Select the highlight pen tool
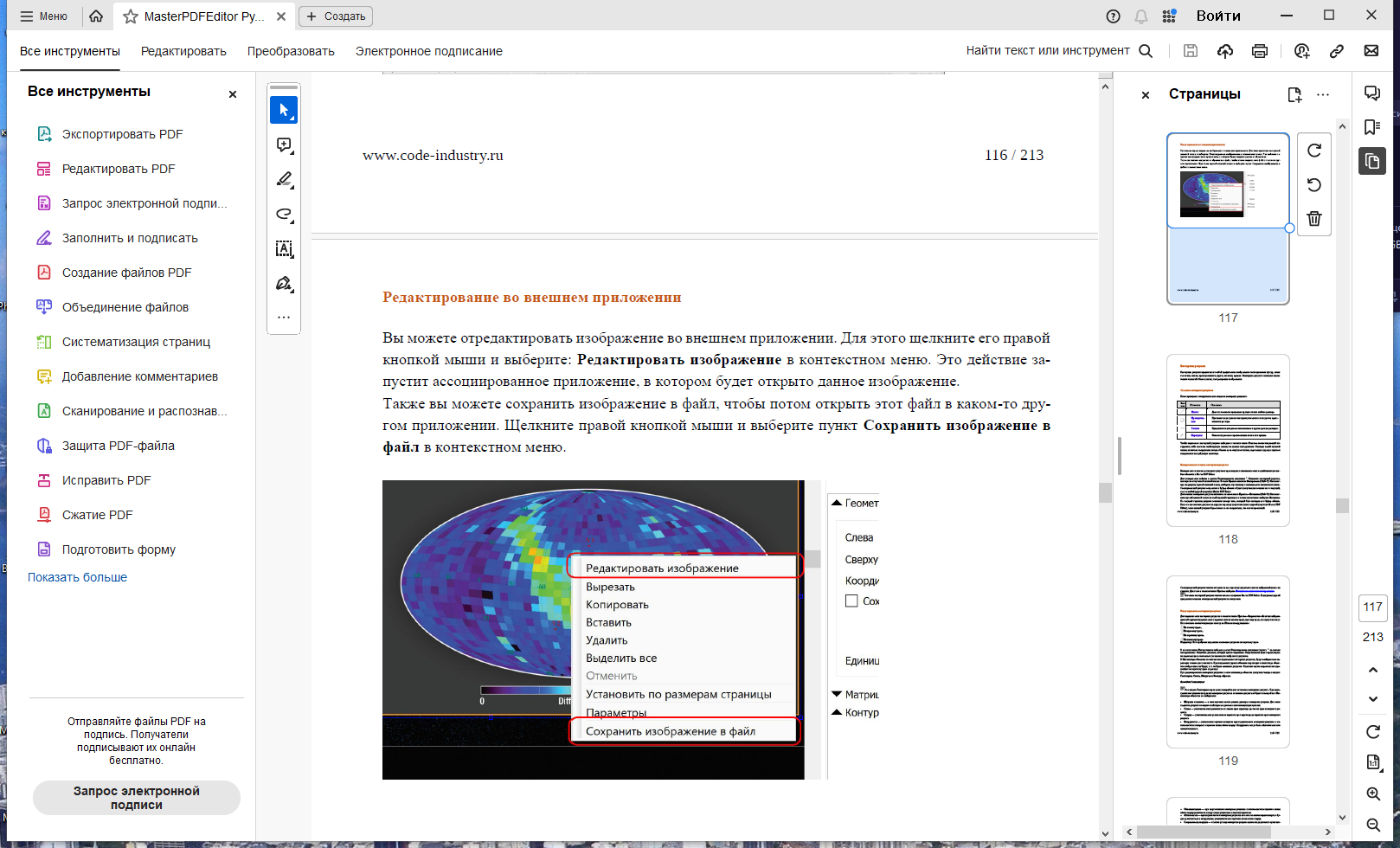This screenshot has height=848, width=1400. tap(284, 179)
